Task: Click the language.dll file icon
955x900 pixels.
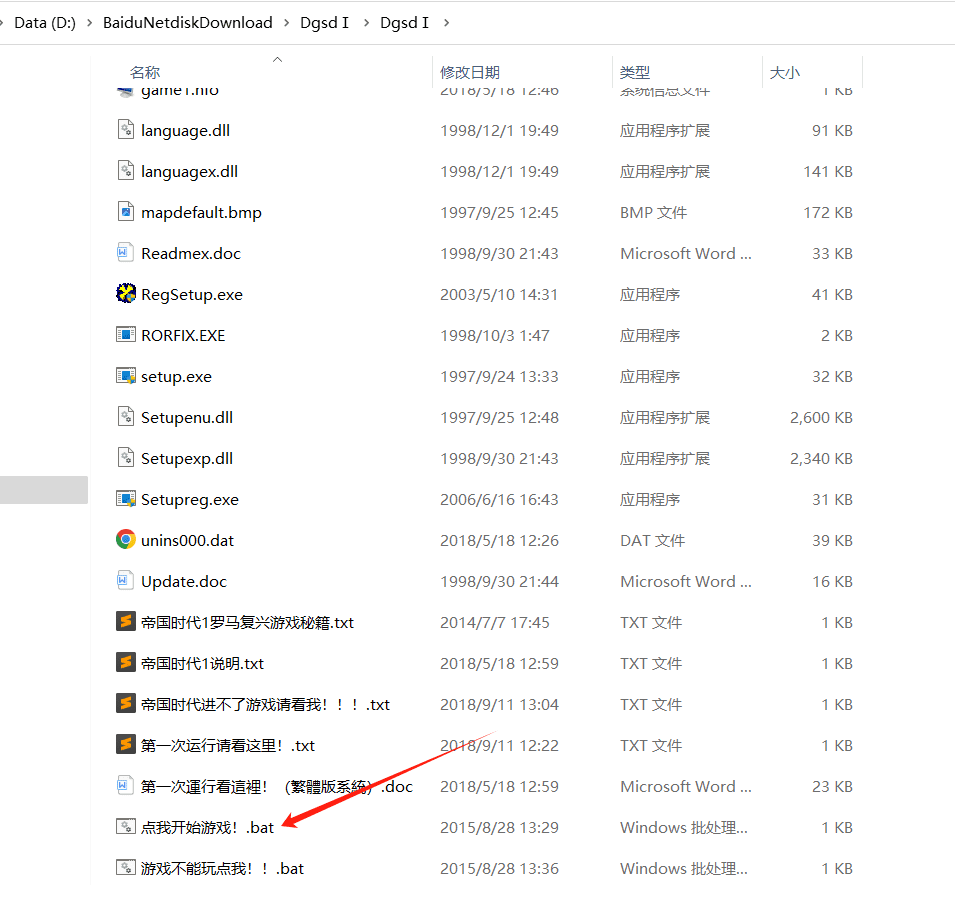Action: (x=125, y=130)
